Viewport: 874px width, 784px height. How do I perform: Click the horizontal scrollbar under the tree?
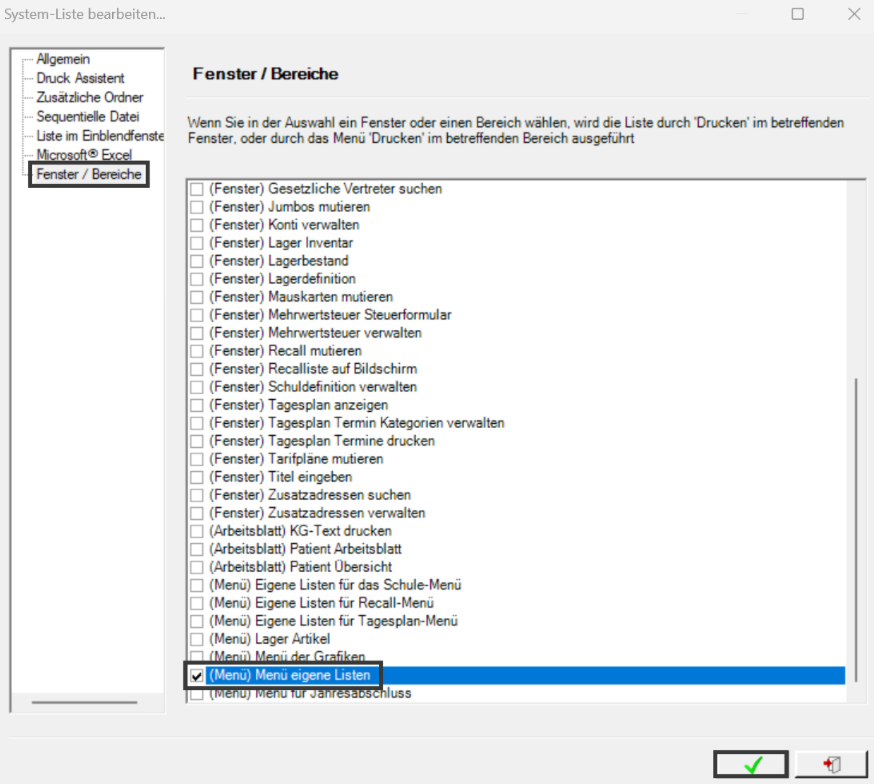point(84,702)
